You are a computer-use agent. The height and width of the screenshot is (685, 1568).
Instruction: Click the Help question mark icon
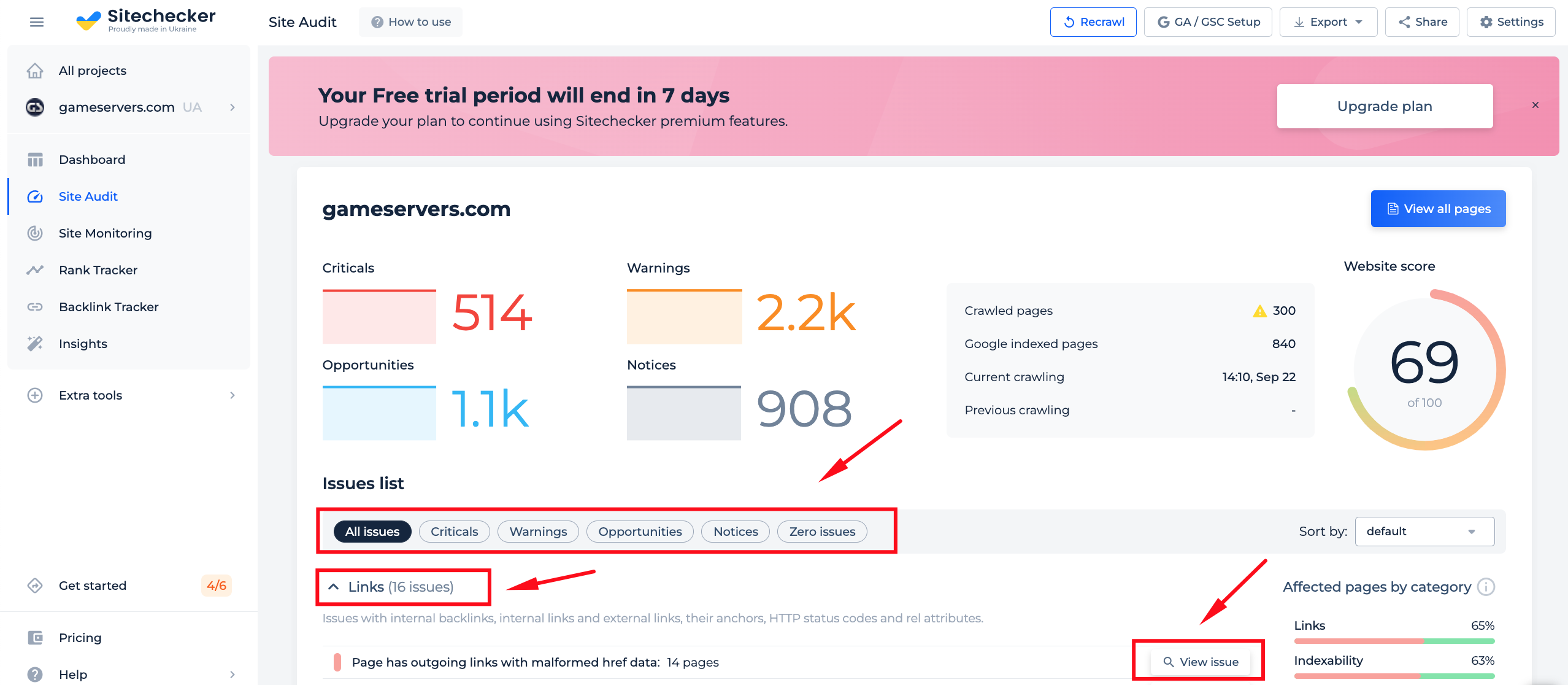35,675
